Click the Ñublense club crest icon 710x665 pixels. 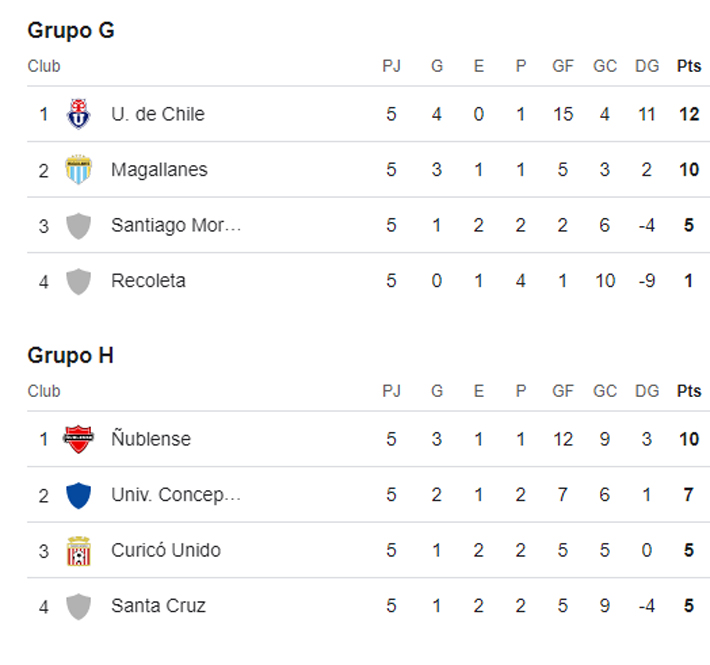click(78, 439)
